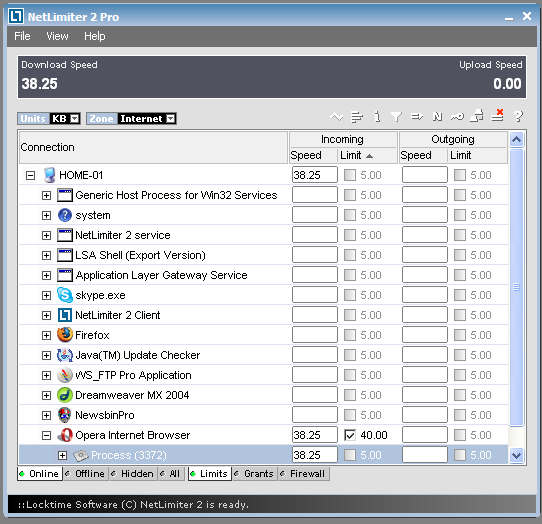542x524 pixels.
Task: Click the funnel filter icon
Action: [396, 117]
